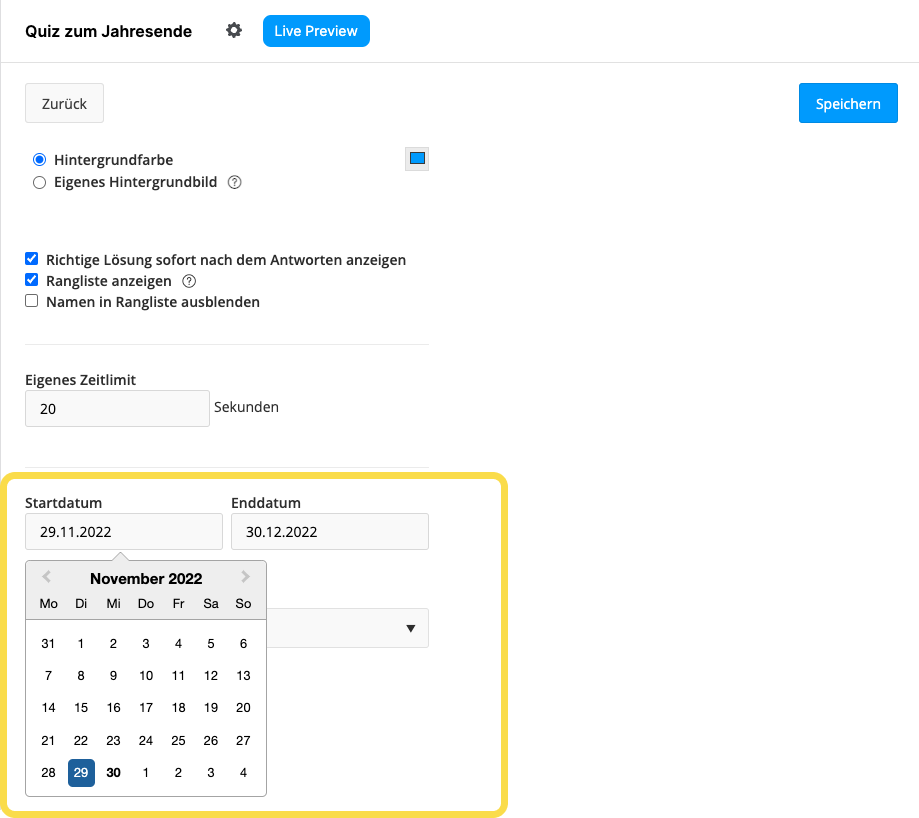
Task: Open the dropdown behind the calendar
Action: point(348,628)
